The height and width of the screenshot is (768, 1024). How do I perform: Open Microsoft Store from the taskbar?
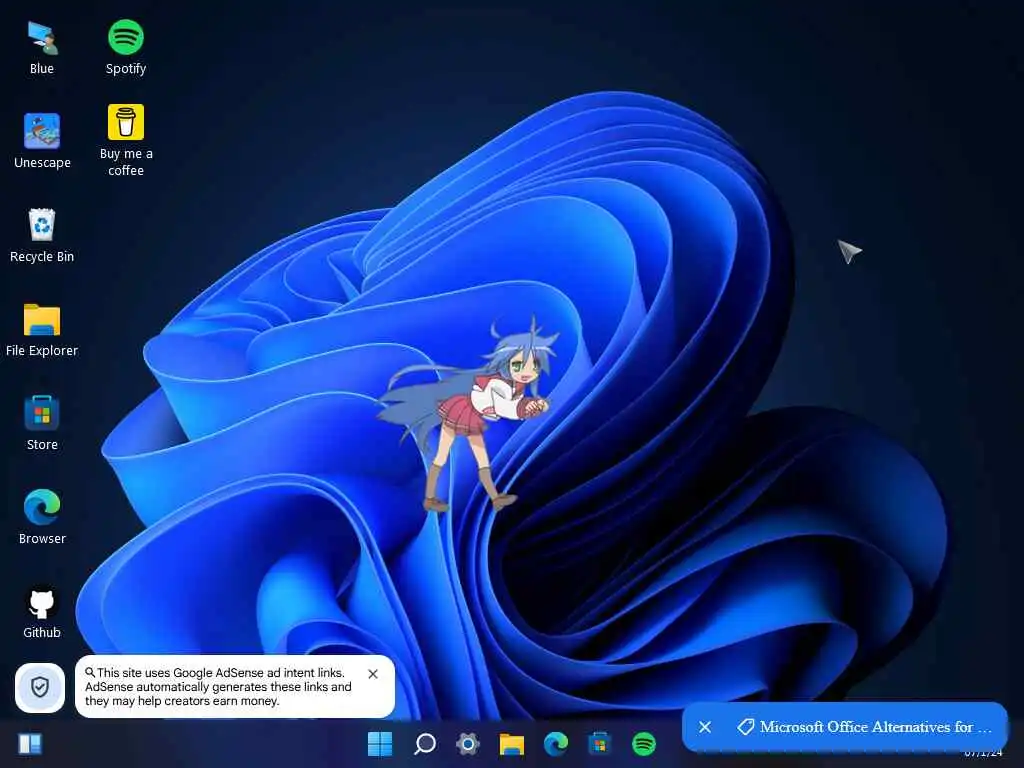click(600, 743)
